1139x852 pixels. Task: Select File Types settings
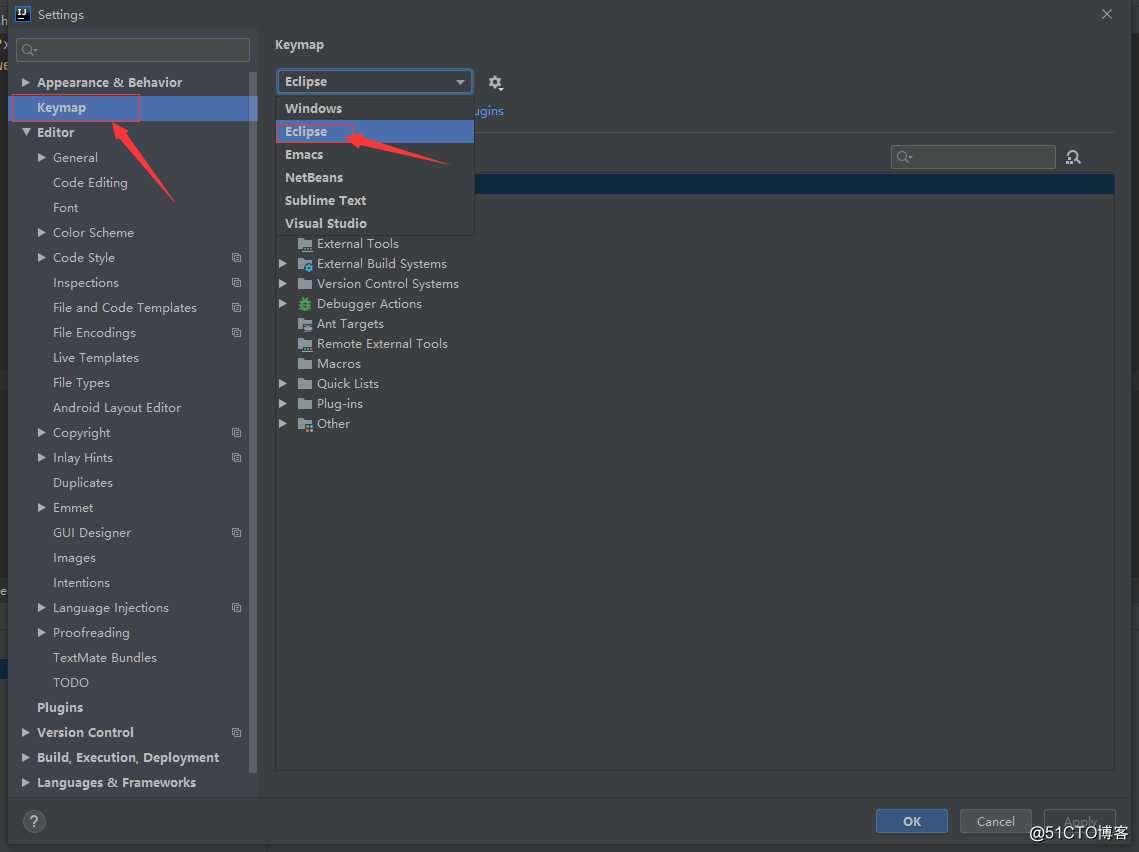[x=81, y=383]
